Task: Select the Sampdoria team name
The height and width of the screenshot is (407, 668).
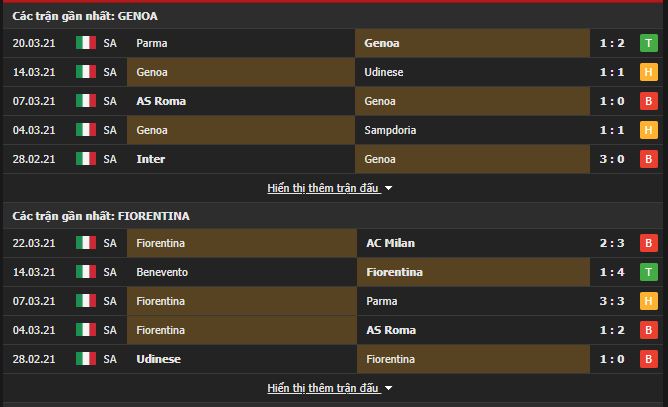Action: tap(395, 130)
